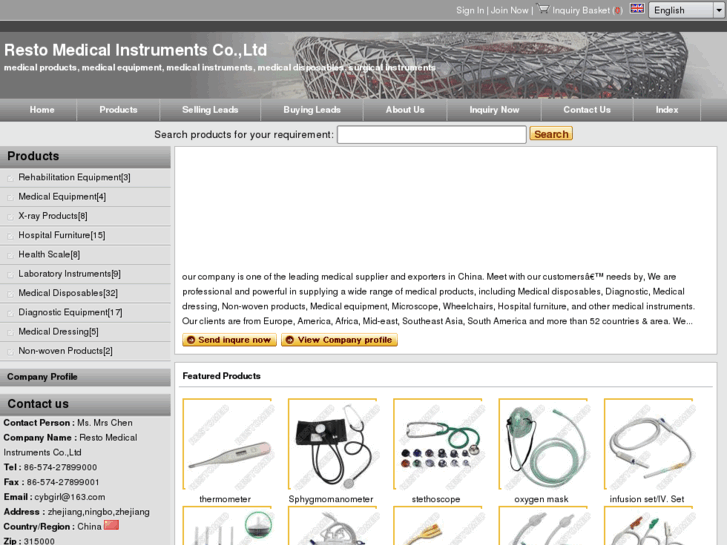Click the Company Profile sidebar header
This screenshot has height=545, width=727.
coord(85,377)
